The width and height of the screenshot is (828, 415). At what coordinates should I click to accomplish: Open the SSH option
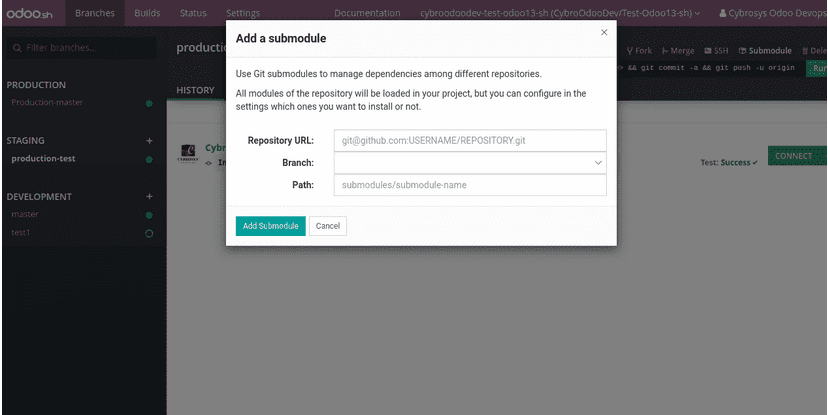(x=716, y=51)
